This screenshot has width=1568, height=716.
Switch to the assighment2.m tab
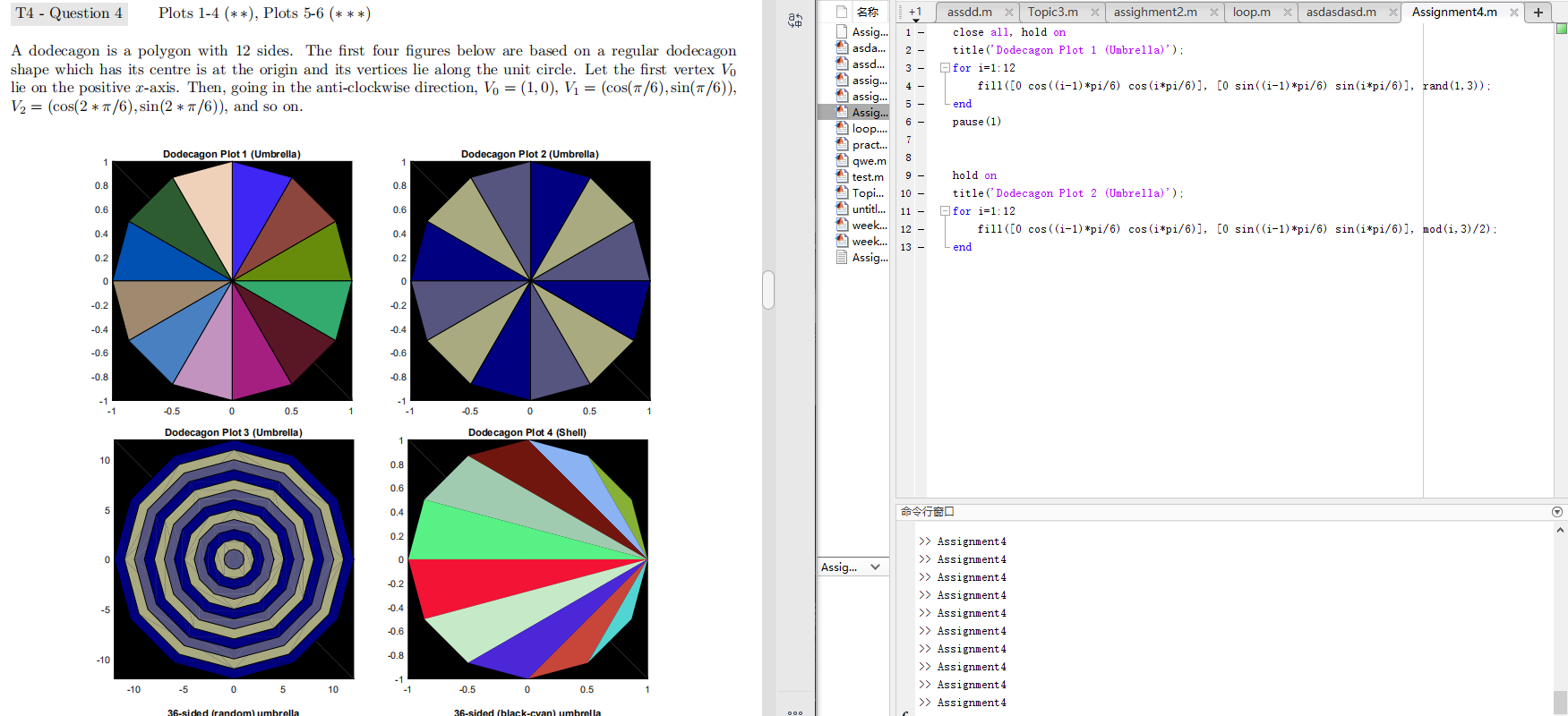coord(1154,13)
